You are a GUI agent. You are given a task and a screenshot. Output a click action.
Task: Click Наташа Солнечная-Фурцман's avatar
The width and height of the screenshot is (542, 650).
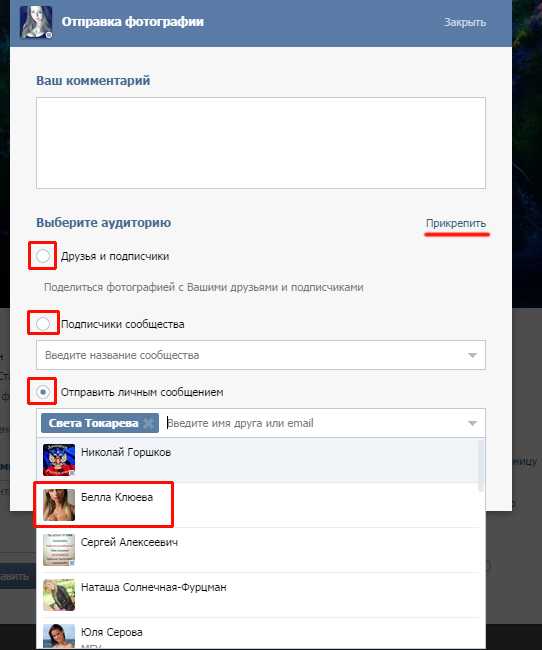pyautogui.click(x=59, y=595)
